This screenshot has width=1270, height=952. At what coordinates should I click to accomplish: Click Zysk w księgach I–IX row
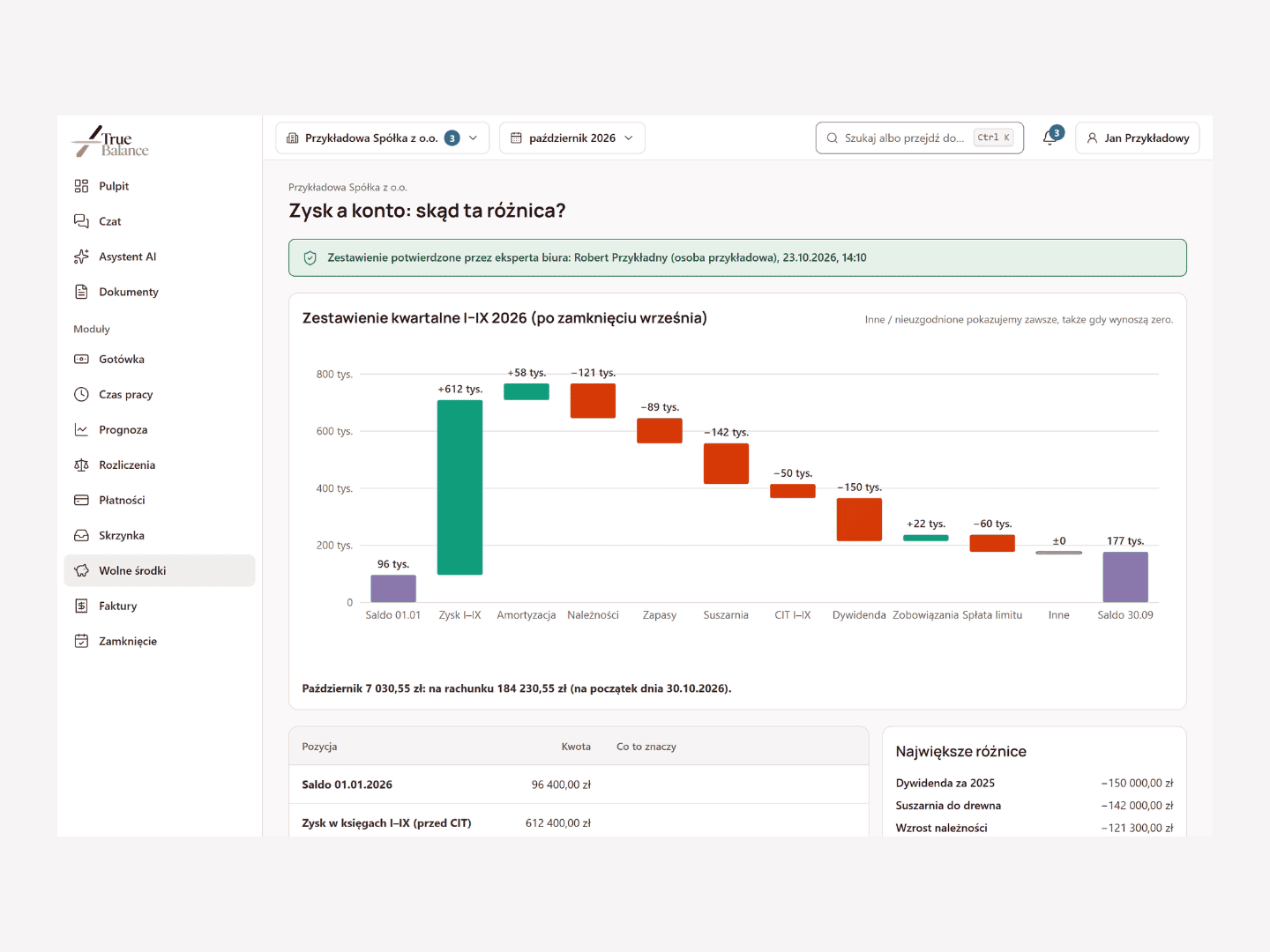pos(579,822)
